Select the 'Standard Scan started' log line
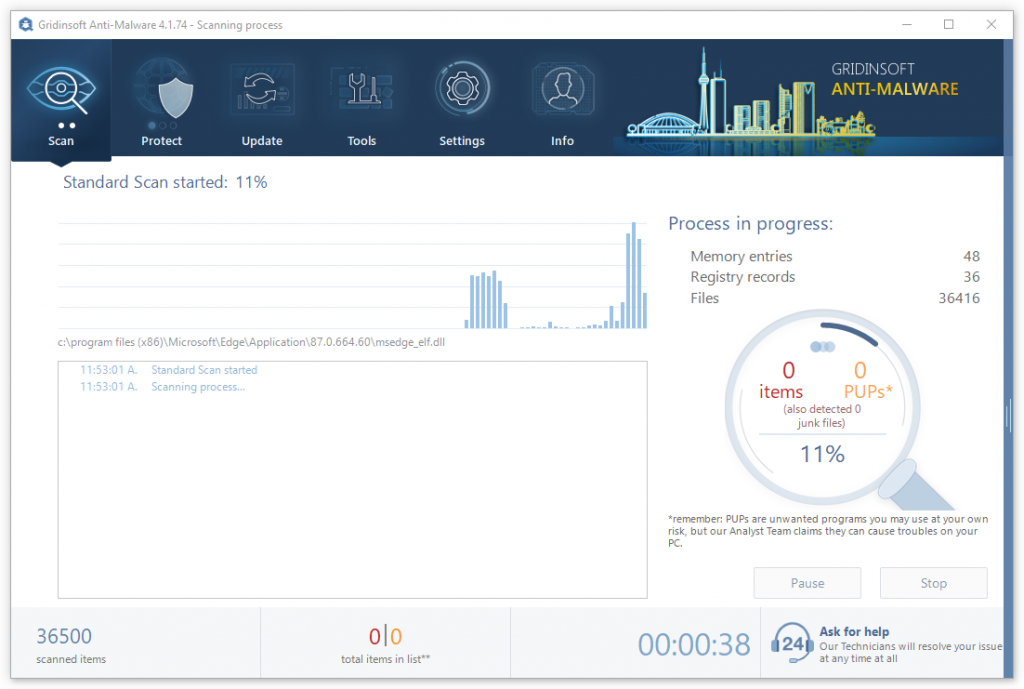Viewport: 1024px width, 689px height. [x=204, y=370]
